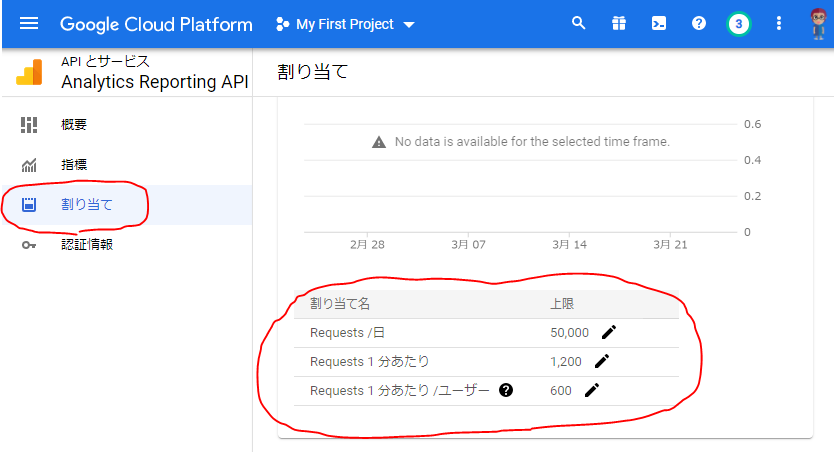
Task: Open the hamburger navigation menu
Action: click(x=29, y=24)
